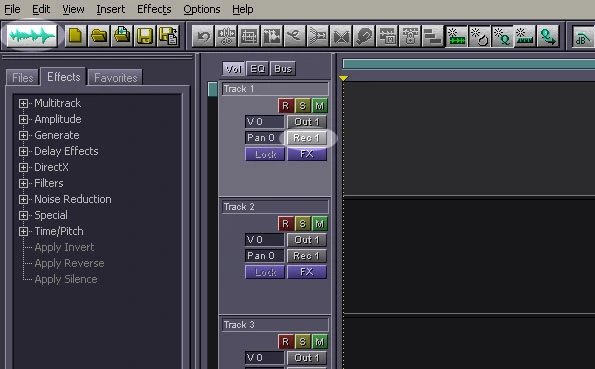595x369 pixels.
Task: Expand the Amplitude effects node
Action: point(24,119)
